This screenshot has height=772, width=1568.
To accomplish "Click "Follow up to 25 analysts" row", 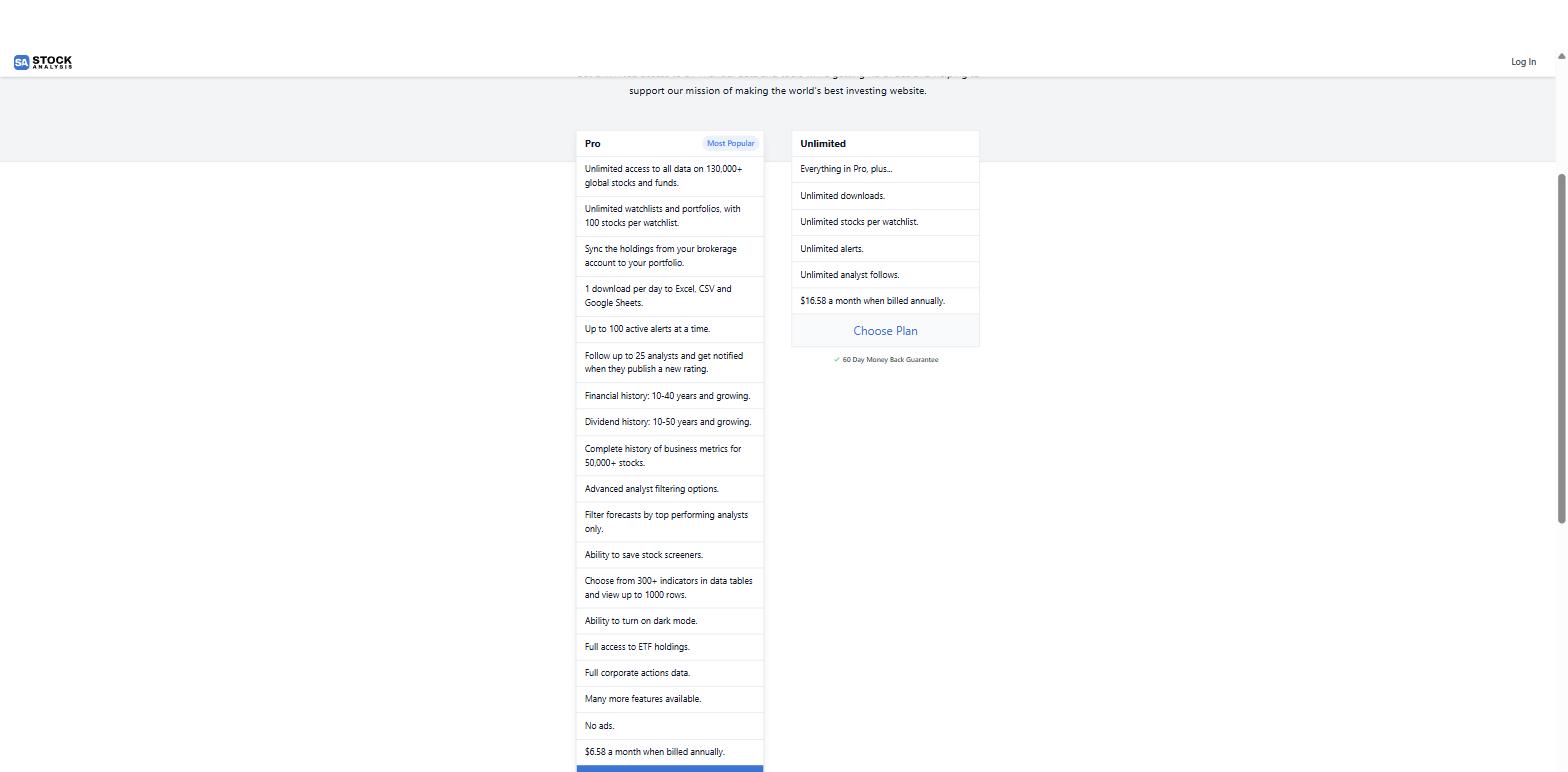I will point(670,362).
